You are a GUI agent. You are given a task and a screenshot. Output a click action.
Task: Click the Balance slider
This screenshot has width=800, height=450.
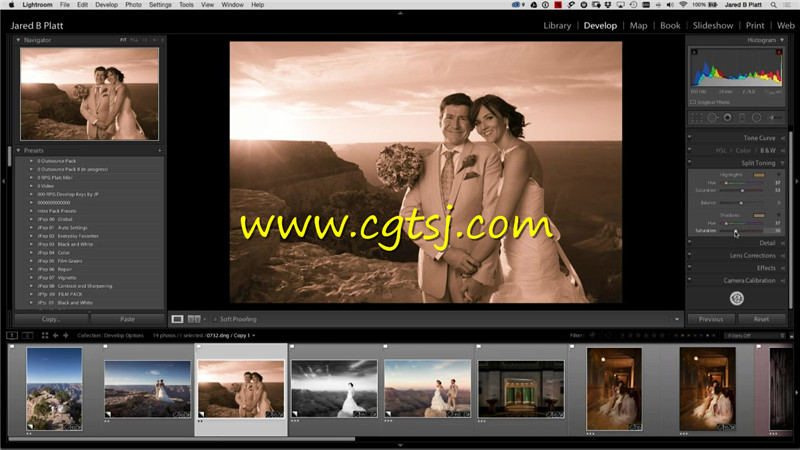coord(741,203)
